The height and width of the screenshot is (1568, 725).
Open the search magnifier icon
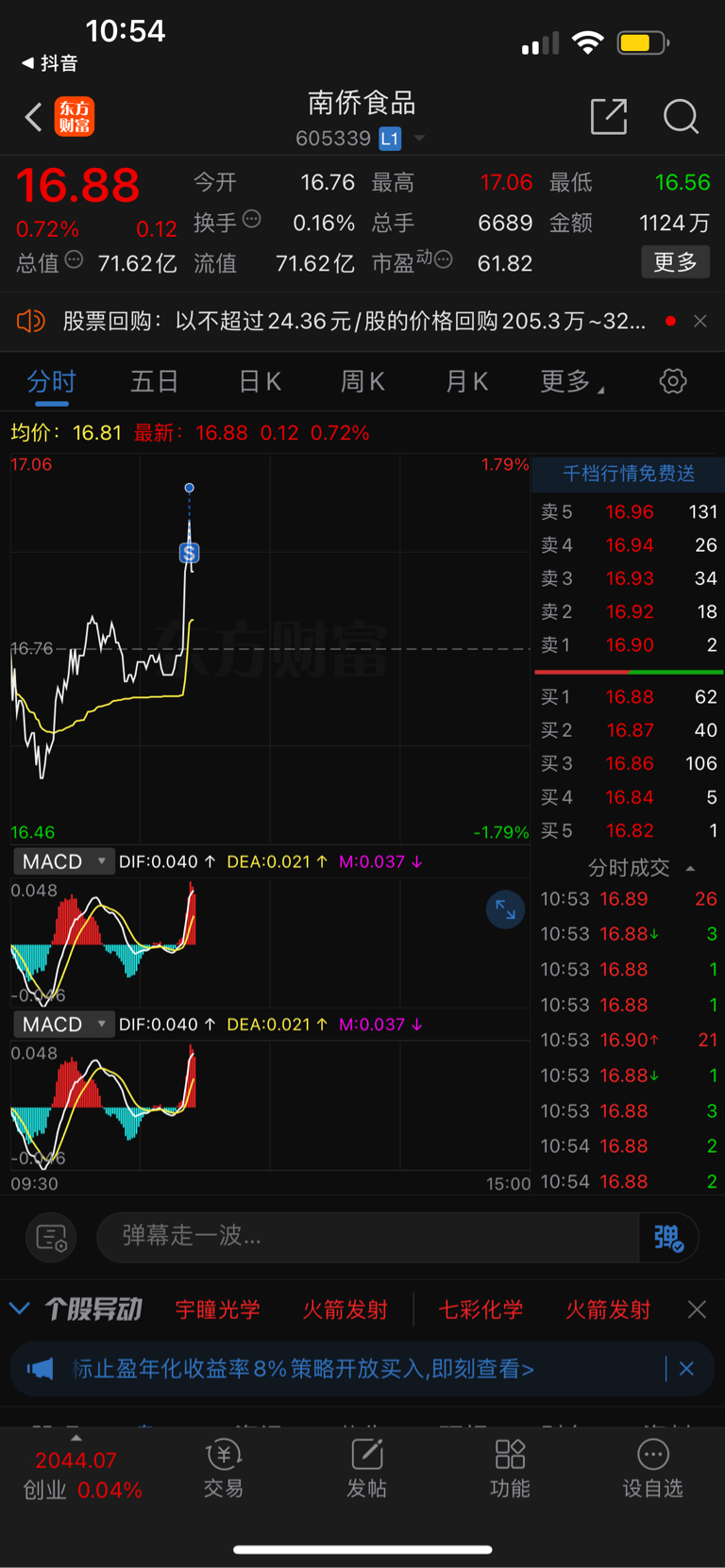point(681,117)
